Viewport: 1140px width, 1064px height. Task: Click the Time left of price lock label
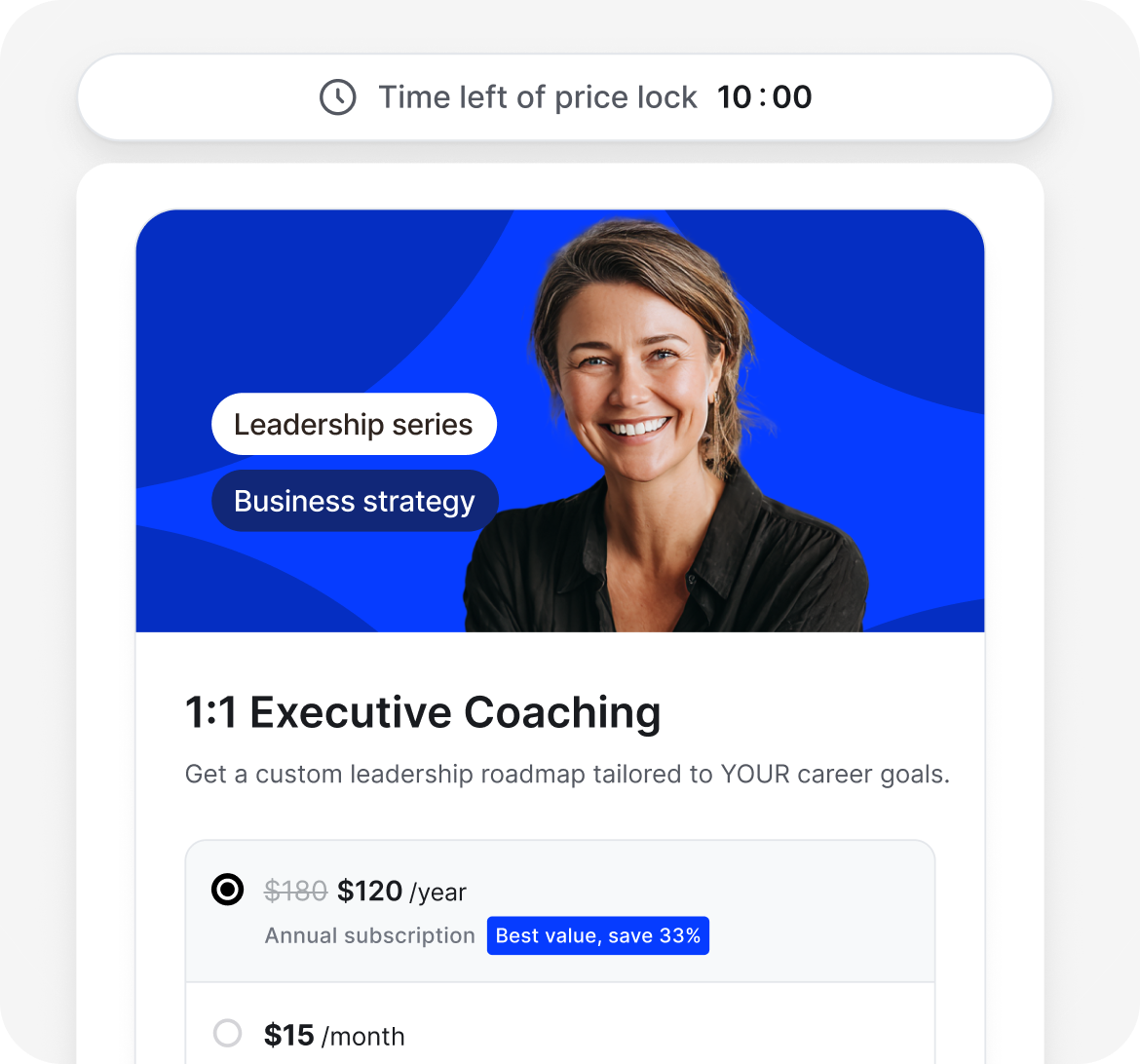(537, 97)
